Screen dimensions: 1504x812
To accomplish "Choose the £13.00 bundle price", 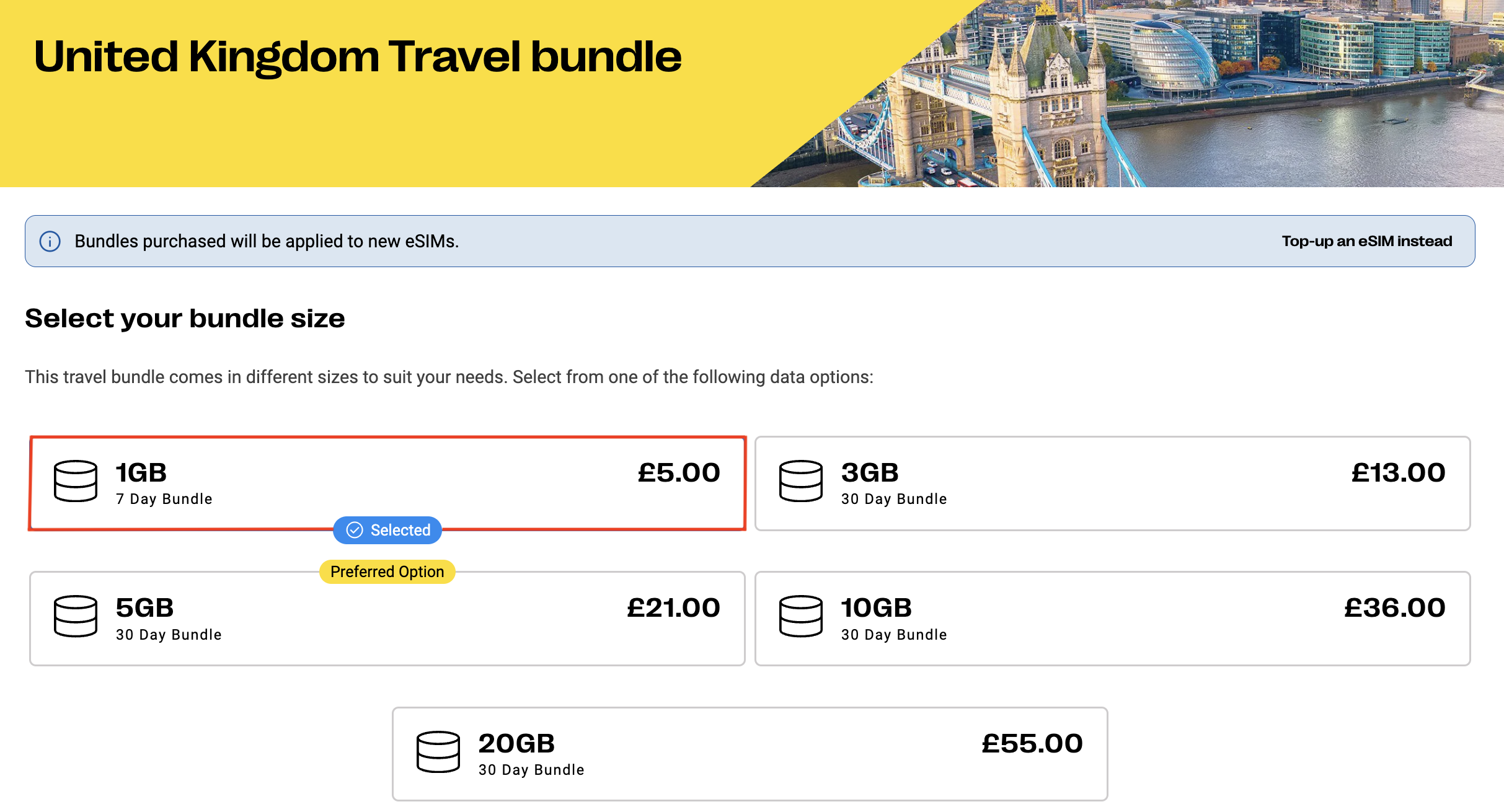I will point(1398,473).
